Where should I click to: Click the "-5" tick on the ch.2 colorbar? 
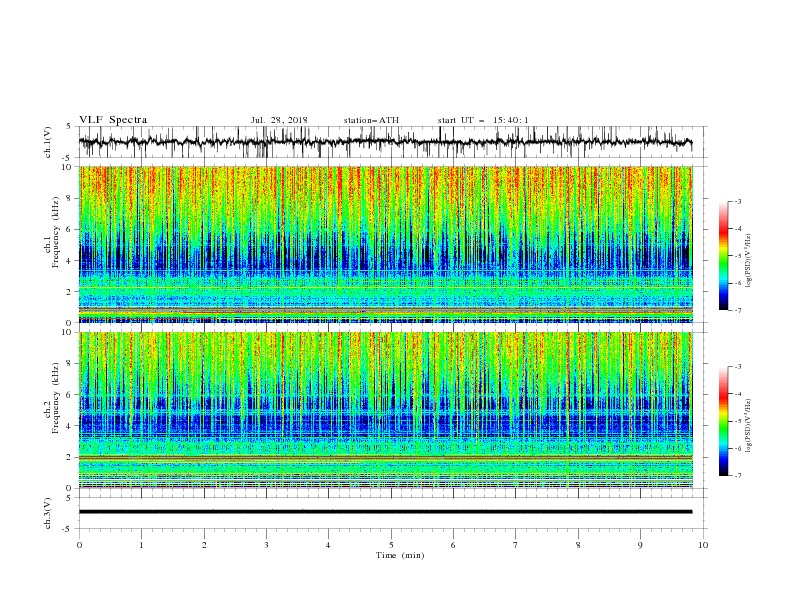coord(738,421)
